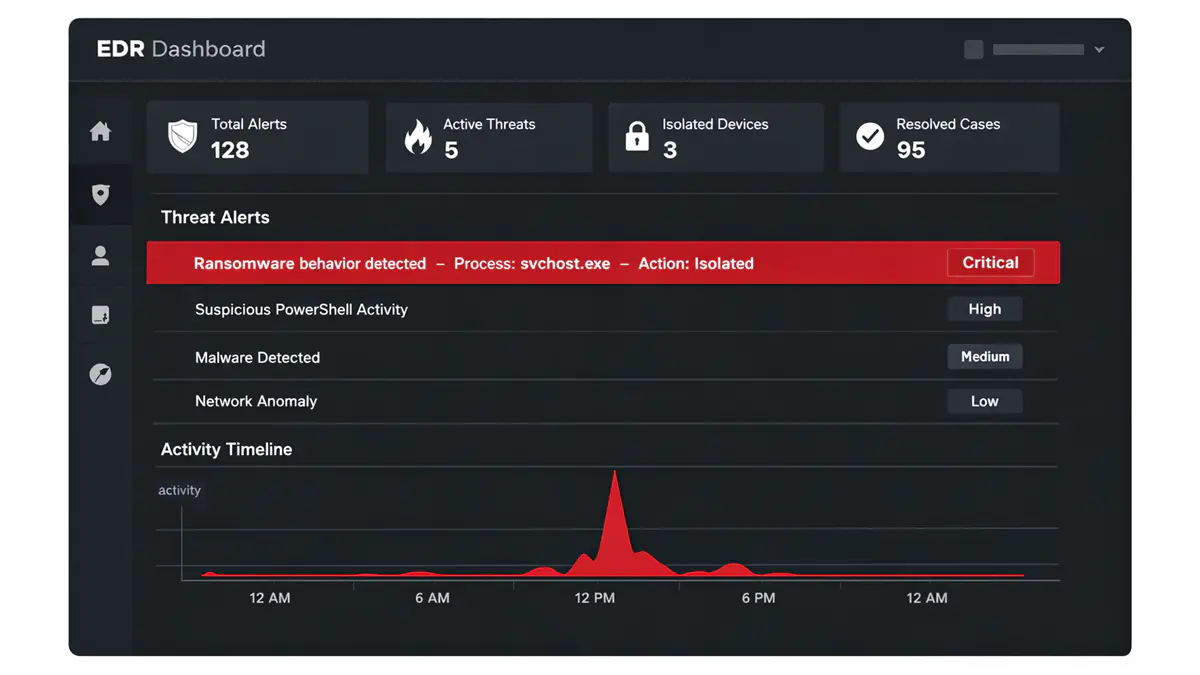Screen dimensions: 1200x675
Task: Expand the account dropdown chevron
Action: pos(1099,49)
